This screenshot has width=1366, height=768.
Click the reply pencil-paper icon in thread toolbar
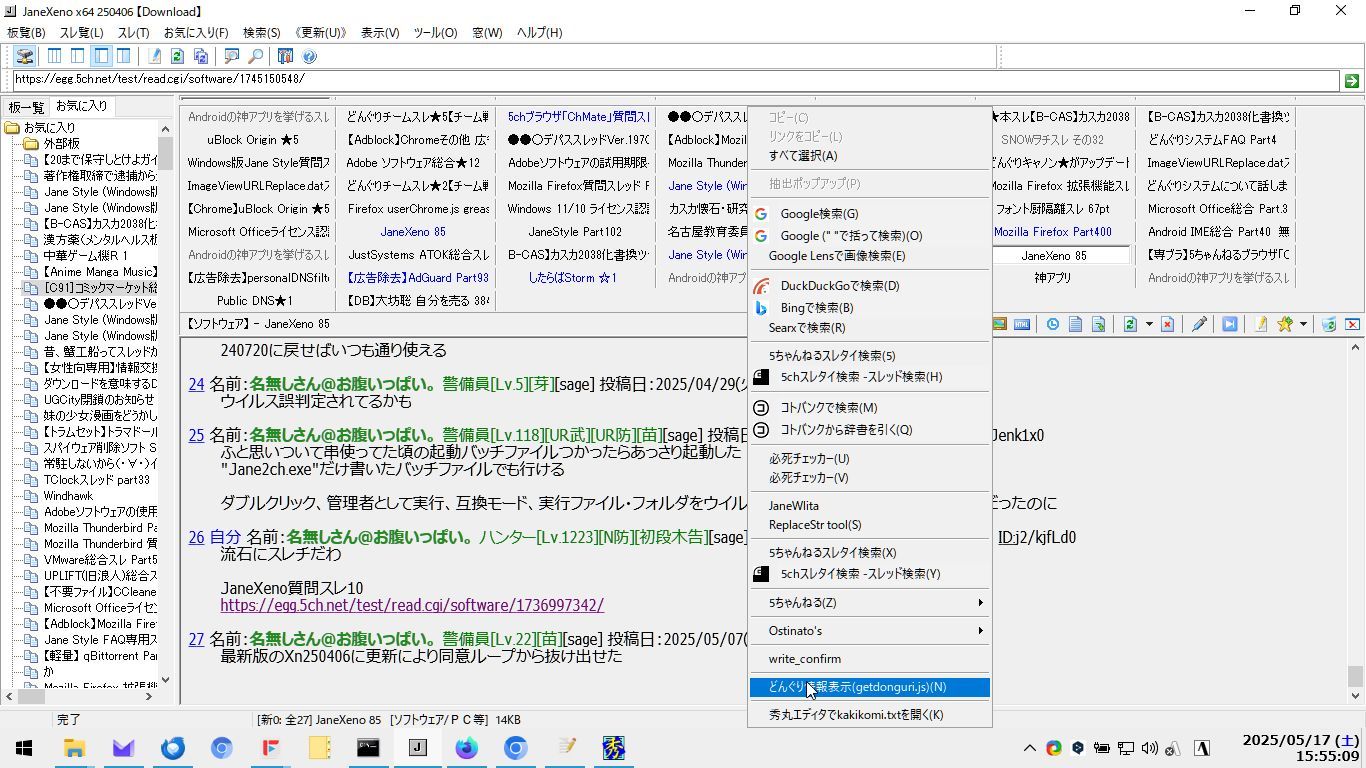point(1261,324)
